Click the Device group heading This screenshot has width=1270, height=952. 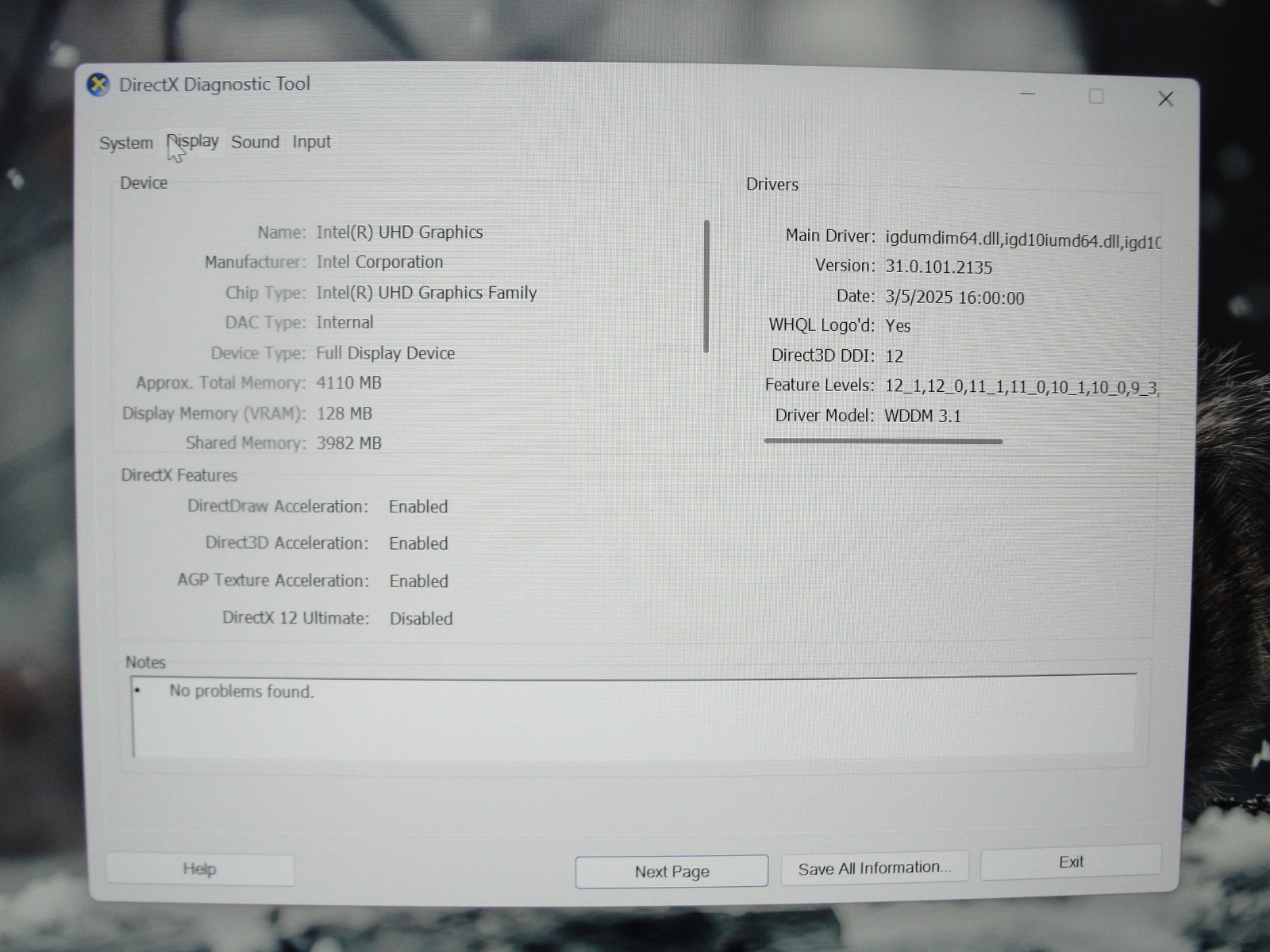144,183
